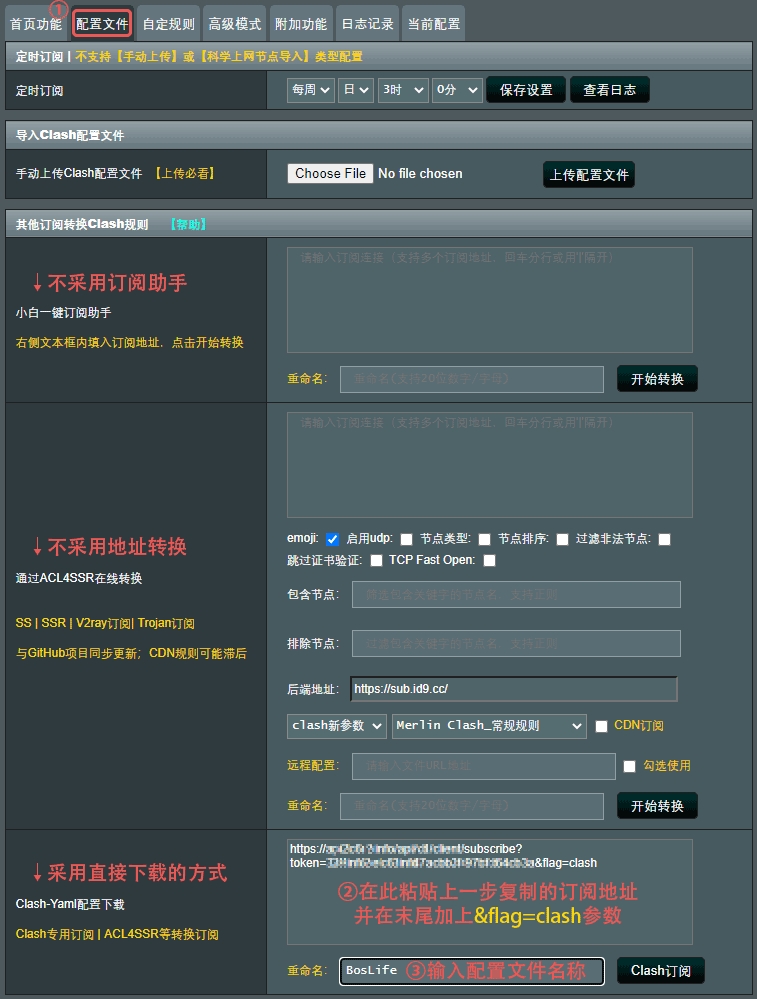This screenshot has height=999, width=757.
Task: Enable the 启用udp checkbox
Action: tap(407, 539)
